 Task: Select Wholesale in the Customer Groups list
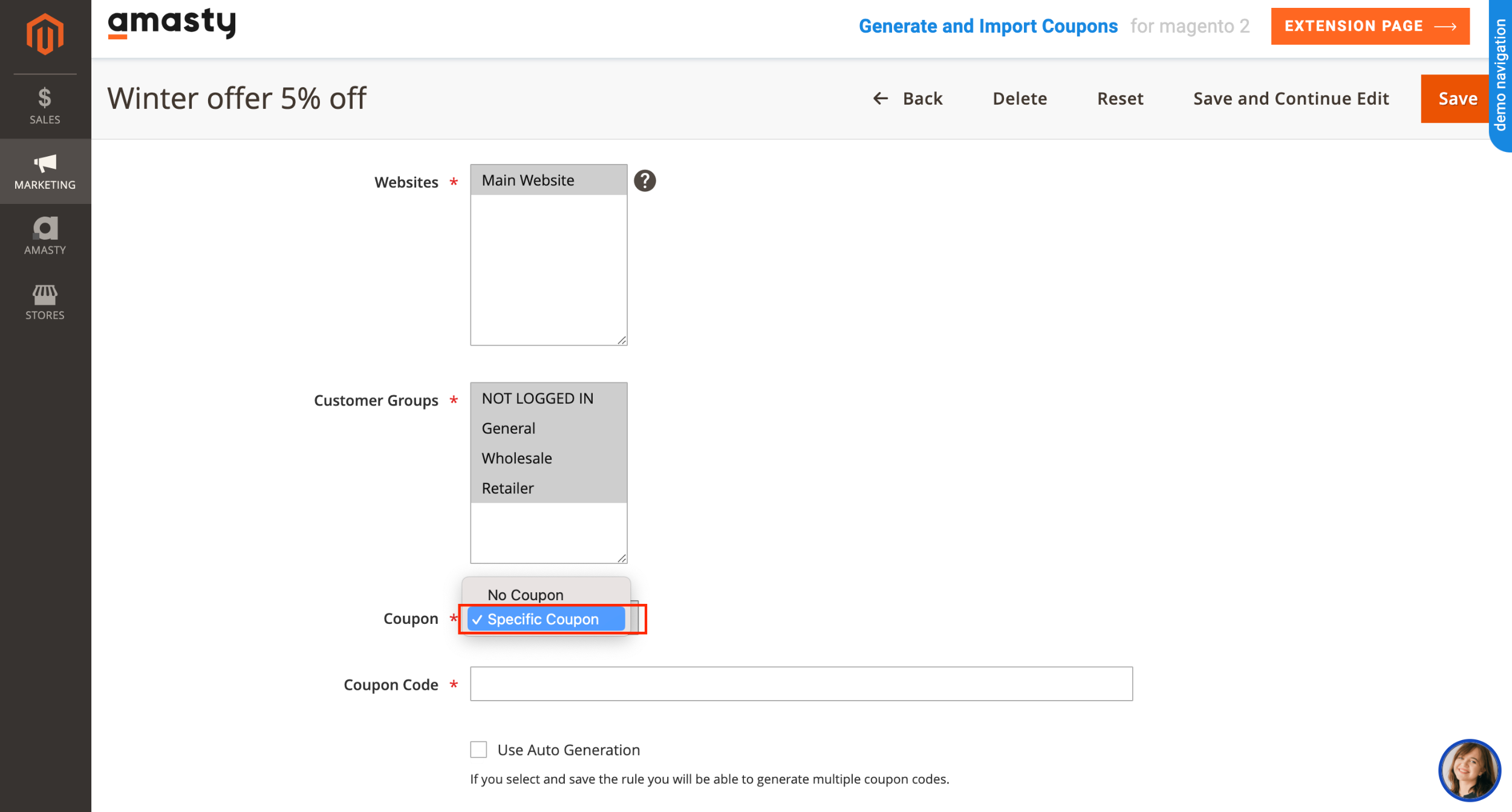[516, 458]
